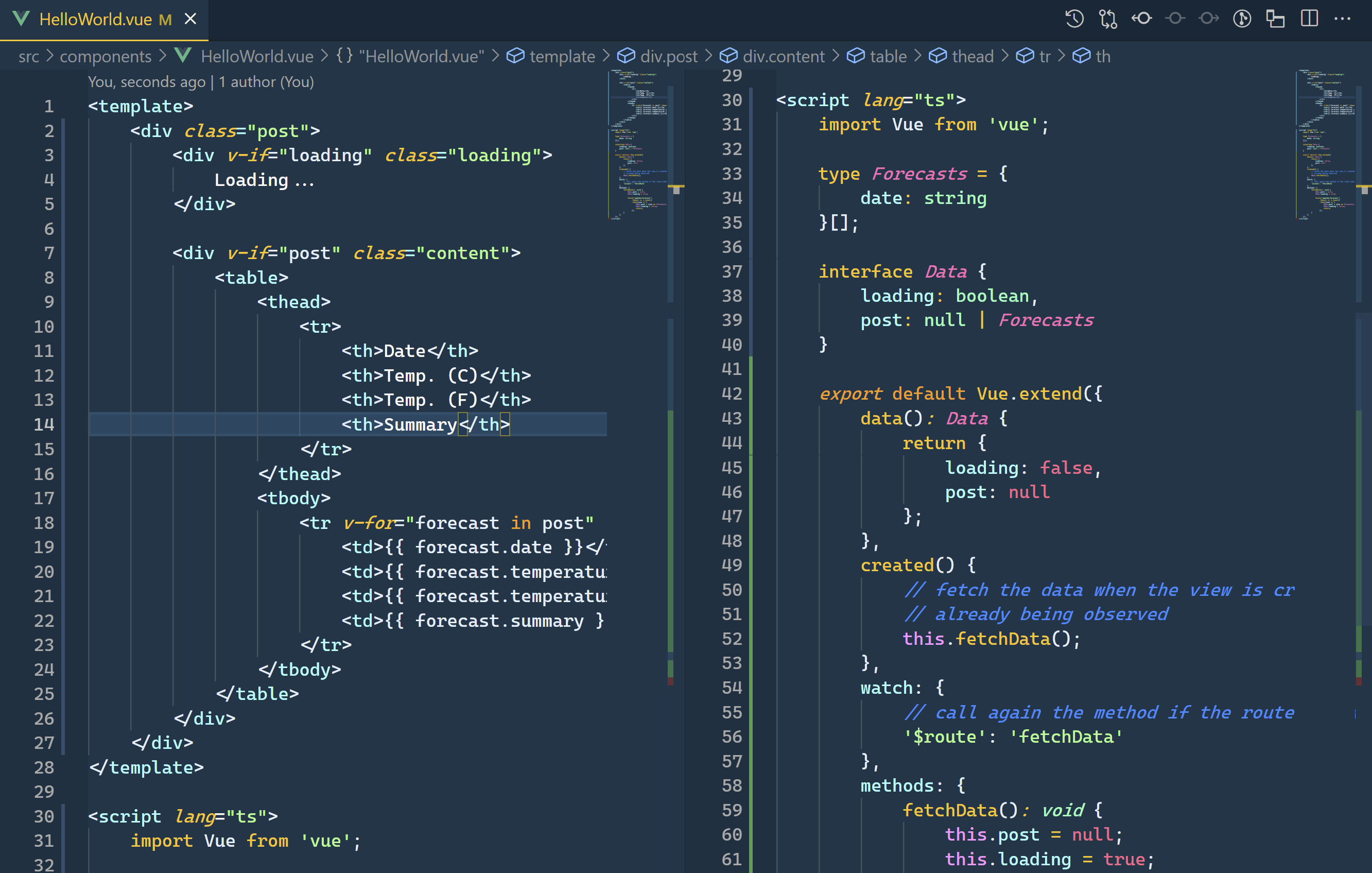Open the source control graph icon
Screen dimensions: 1372x873
click(x=1243, y=18)
